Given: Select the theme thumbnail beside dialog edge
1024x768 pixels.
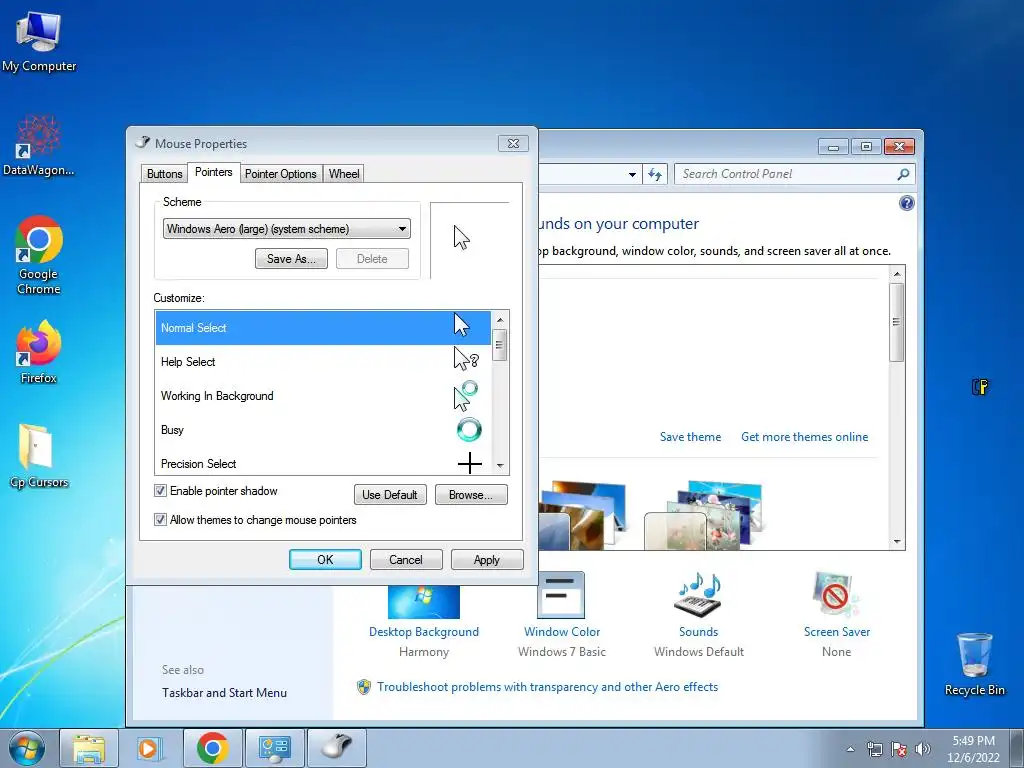Looking at the screenshot, I should pos(583,515).
